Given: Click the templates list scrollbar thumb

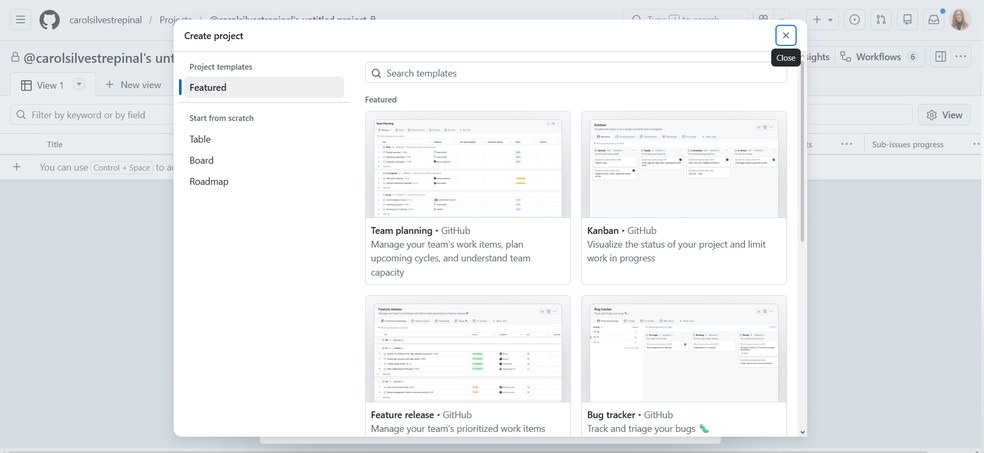Looking at the screenshot, I should tap(802, 152).
